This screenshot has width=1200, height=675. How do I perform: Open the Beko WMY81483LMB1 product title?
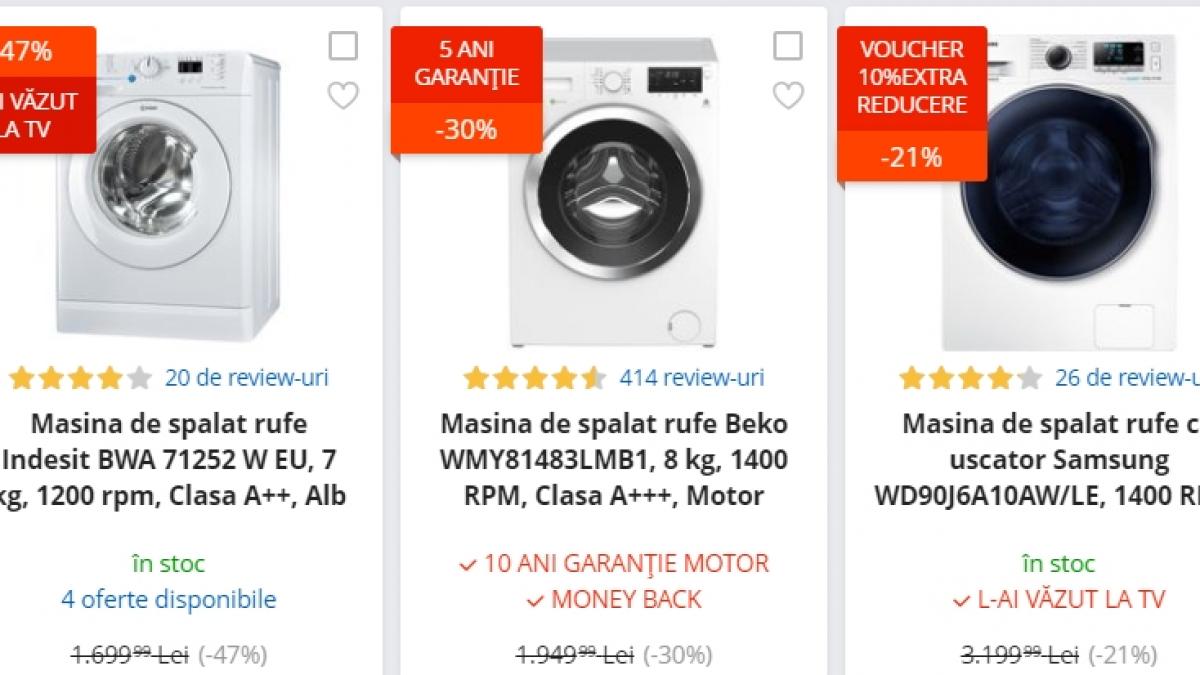614,459
